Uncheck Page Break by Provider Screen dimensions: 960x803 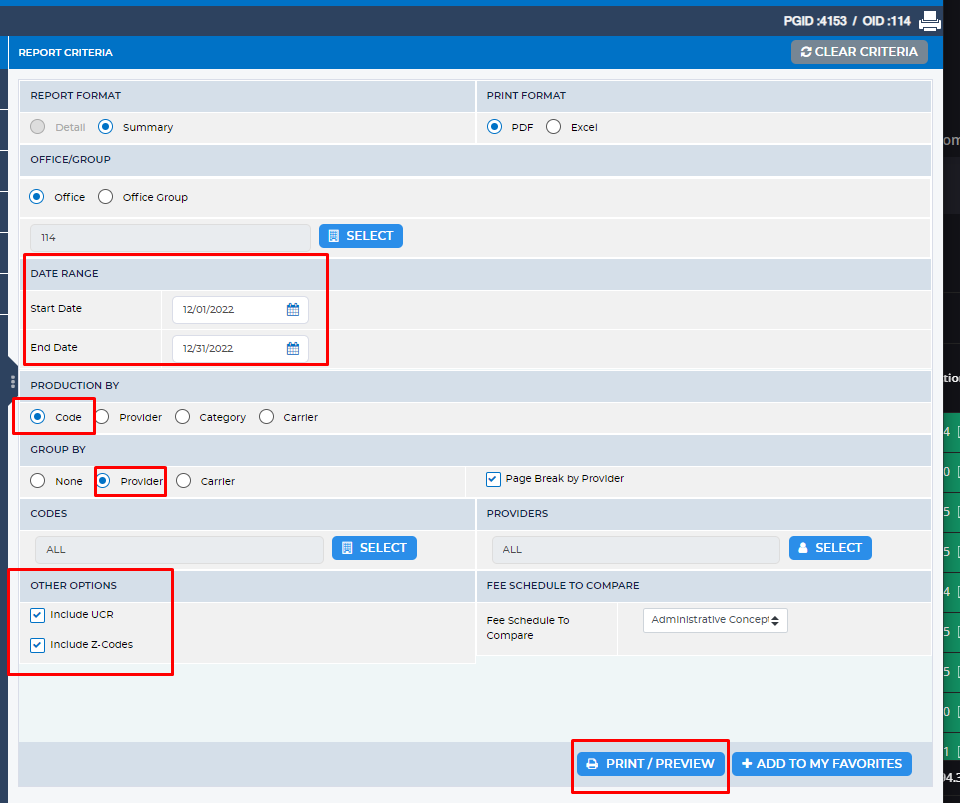(493, 479)
